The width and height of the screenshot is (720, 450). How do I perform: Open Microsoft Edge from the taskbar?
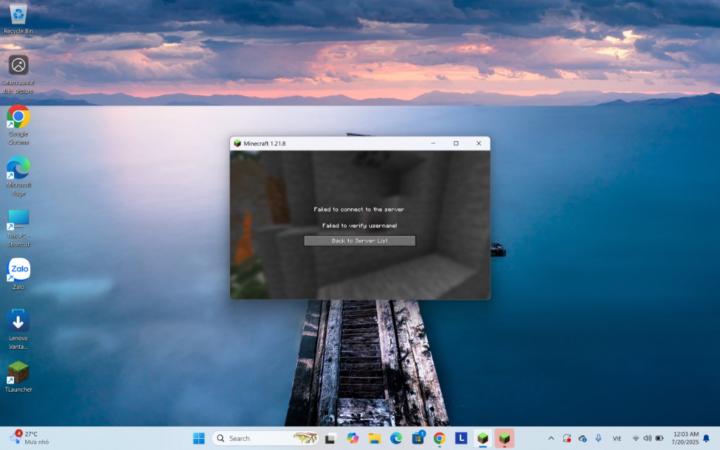396,439
